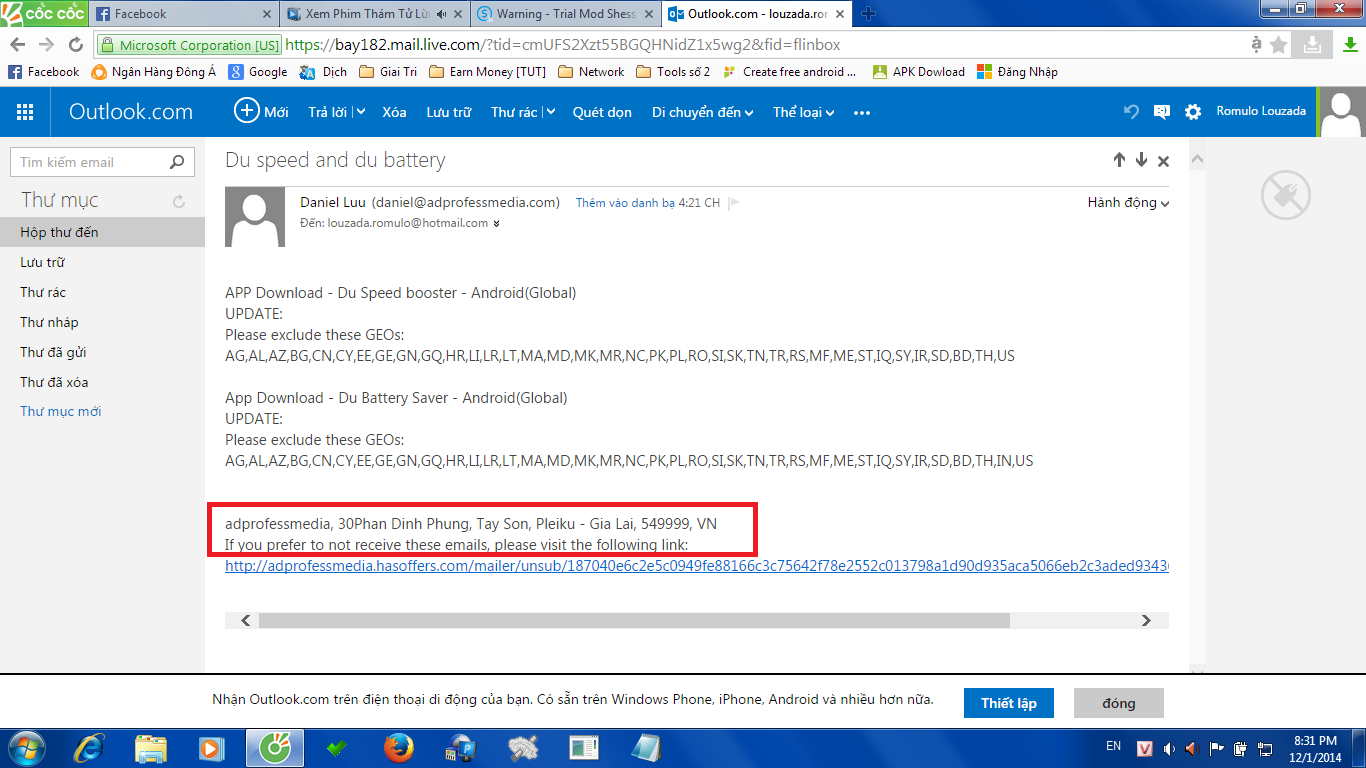
Task: Switch to the Facebook browser tab
Action: coord(183,14)
